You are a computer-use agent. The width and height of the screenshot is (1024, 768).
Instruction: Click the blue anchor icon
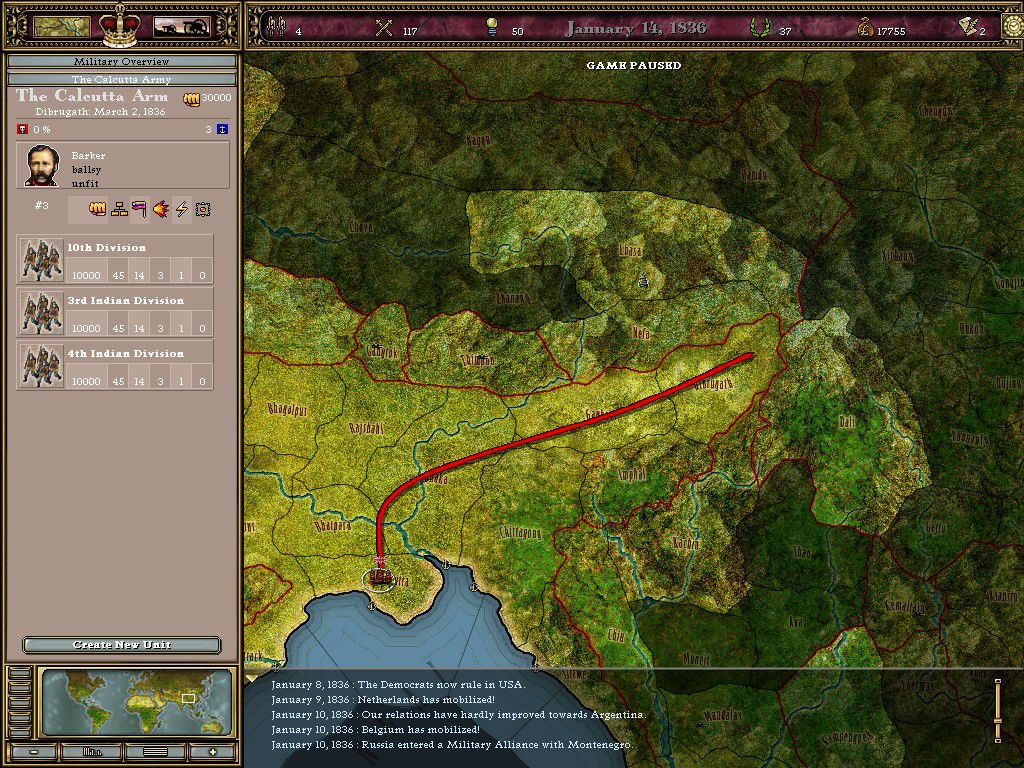(x=222, y=129)
